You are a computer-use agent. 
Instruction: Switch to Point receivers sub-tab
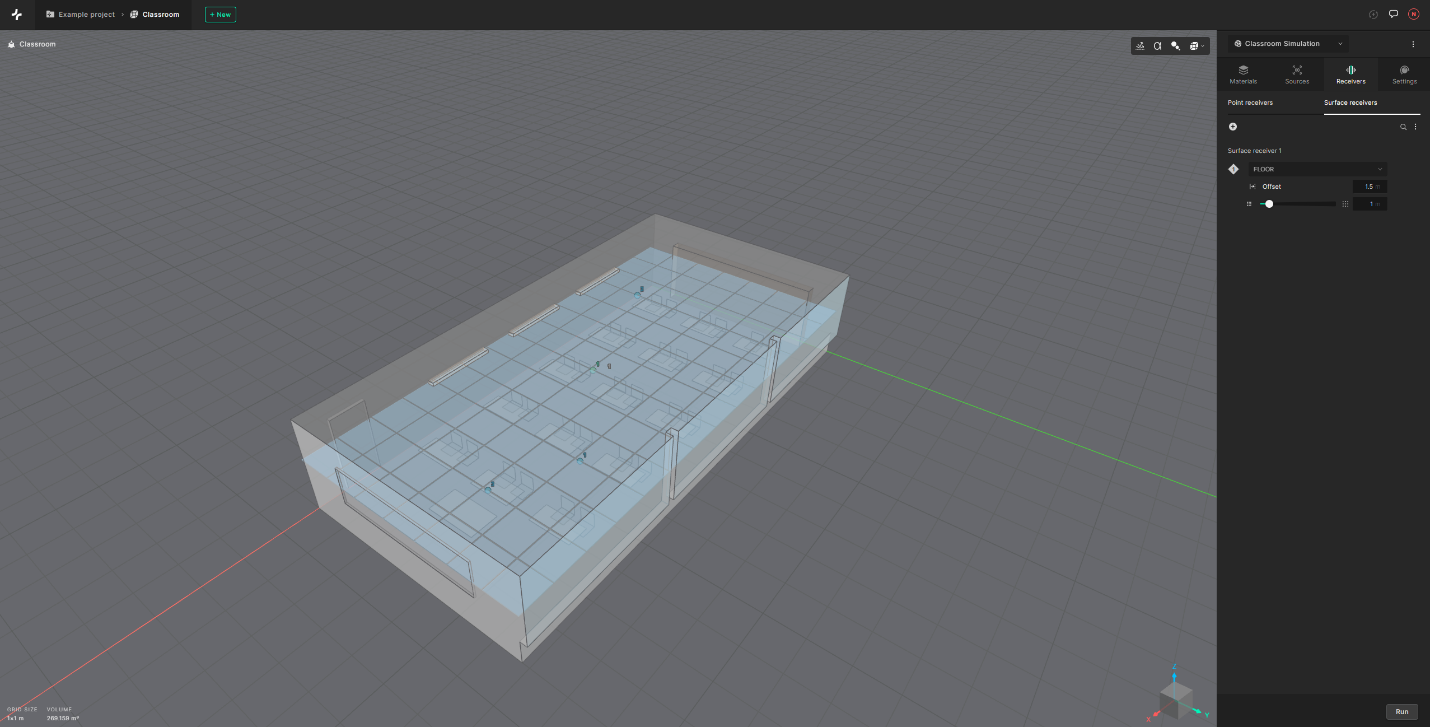(x=1250, y=103)
